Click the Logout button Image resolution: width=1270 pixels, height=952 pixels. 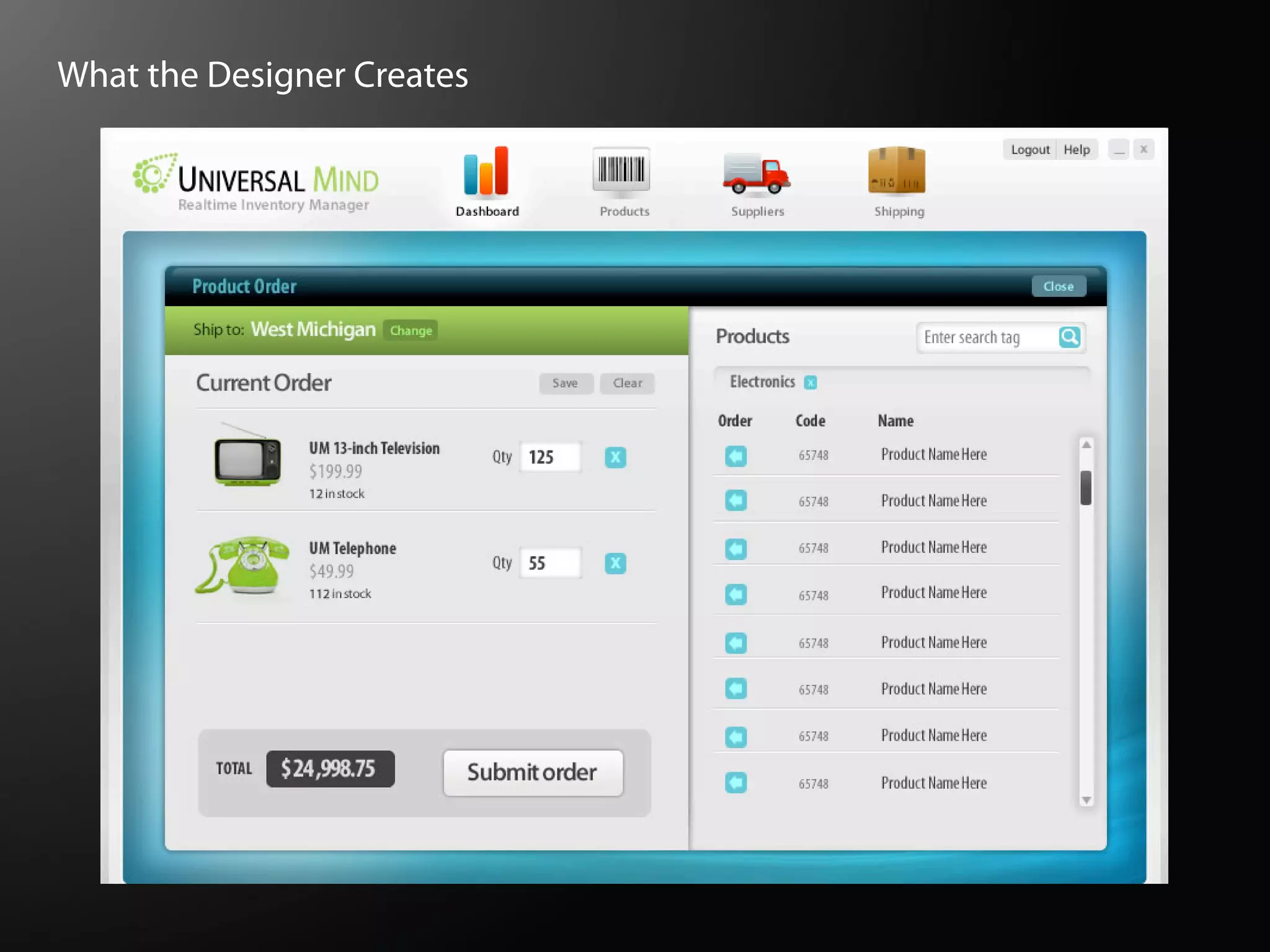point(1029,149)
